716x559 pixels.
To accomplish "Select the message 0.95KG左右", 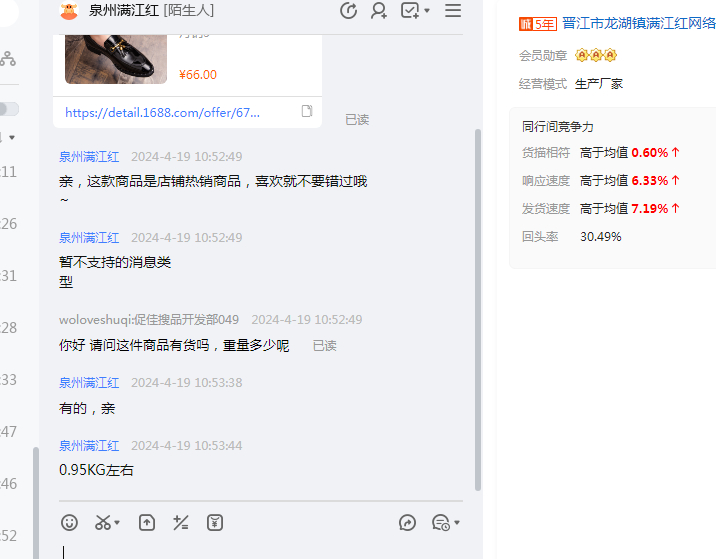I will click(96, 470).
